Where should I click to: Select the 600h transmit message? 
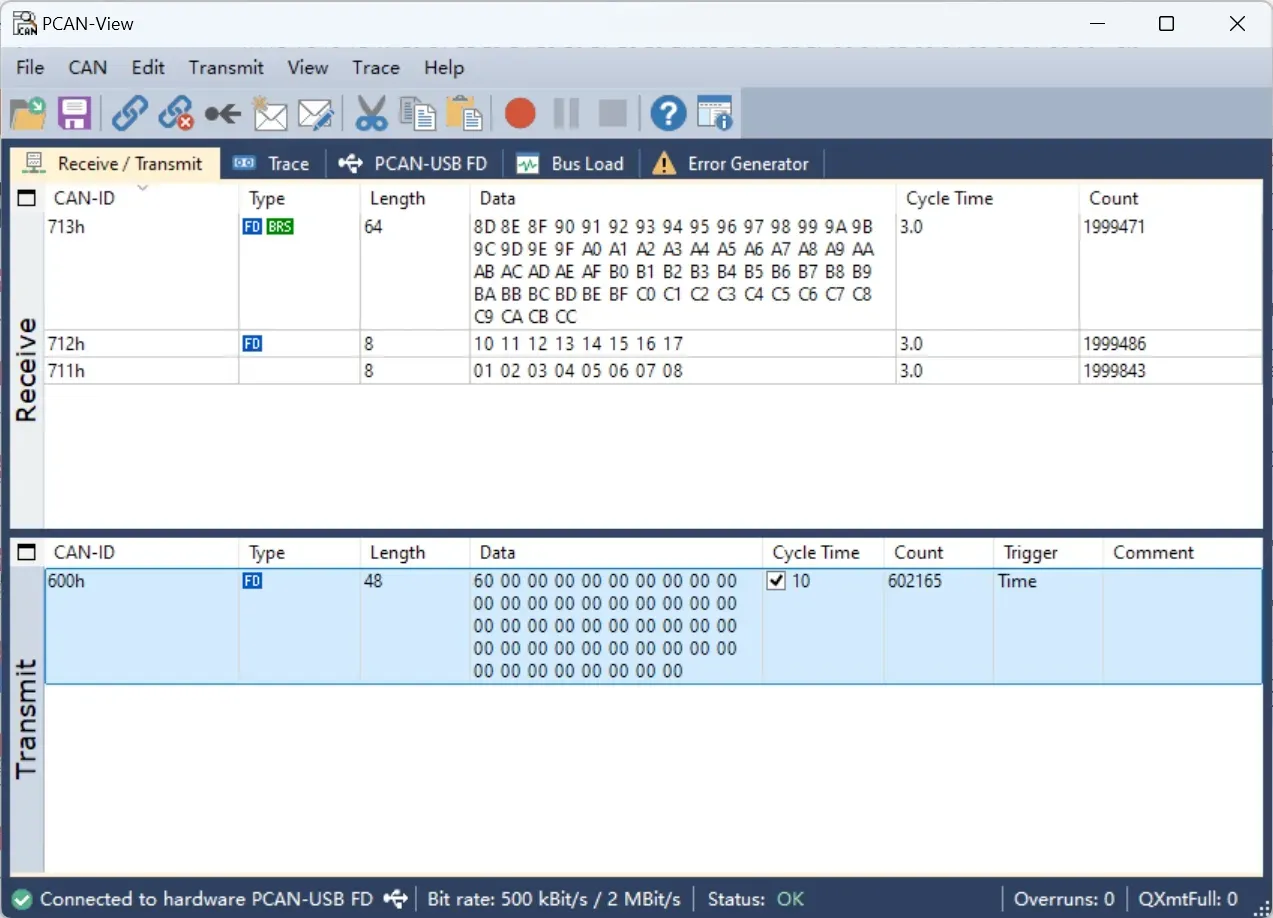click(653, 626)
